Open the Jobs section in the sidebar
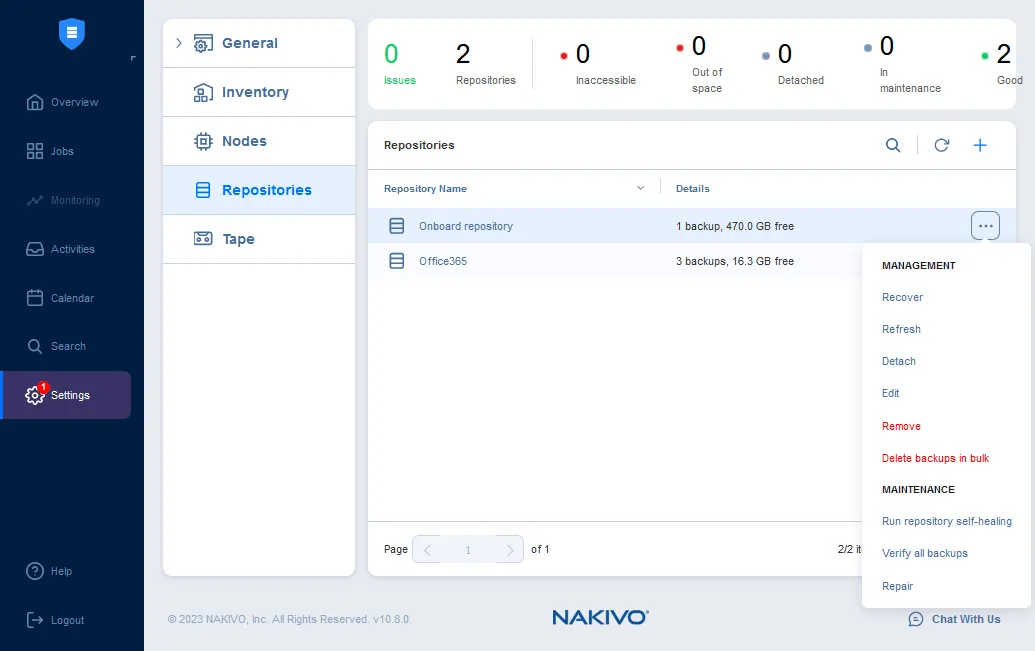Viewport: 1035px width, 651px height. coord(62,151)
